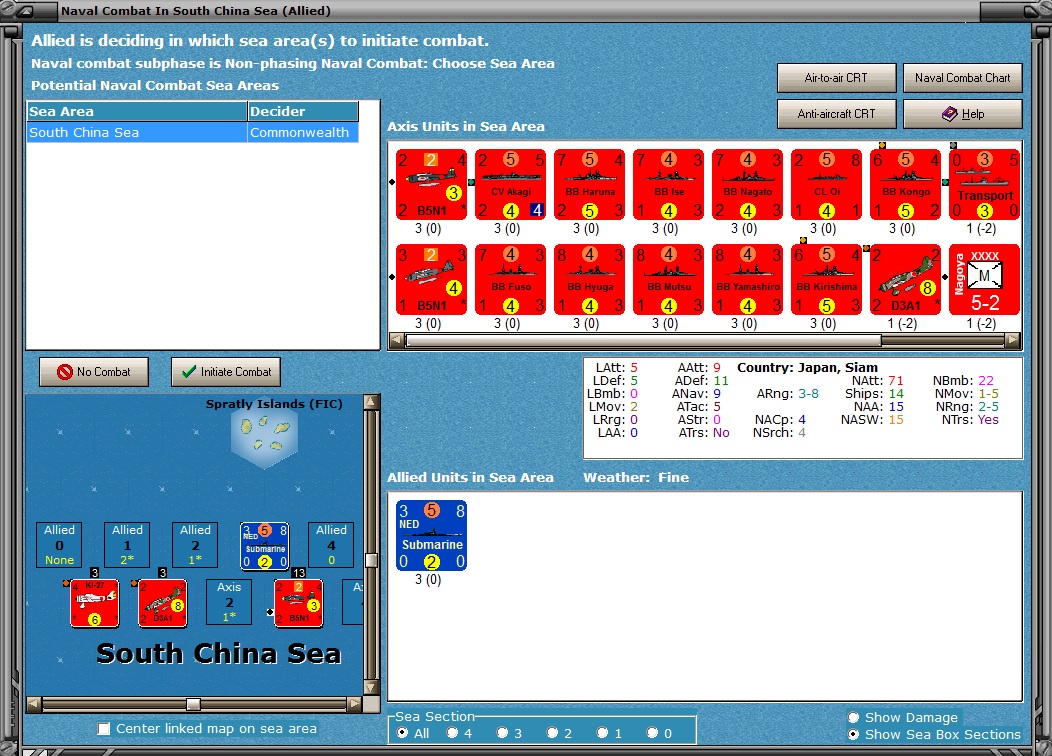Select the BB Fuso battleship counter
Viewport: 1052px width, 756px height.
pos(511,279)
